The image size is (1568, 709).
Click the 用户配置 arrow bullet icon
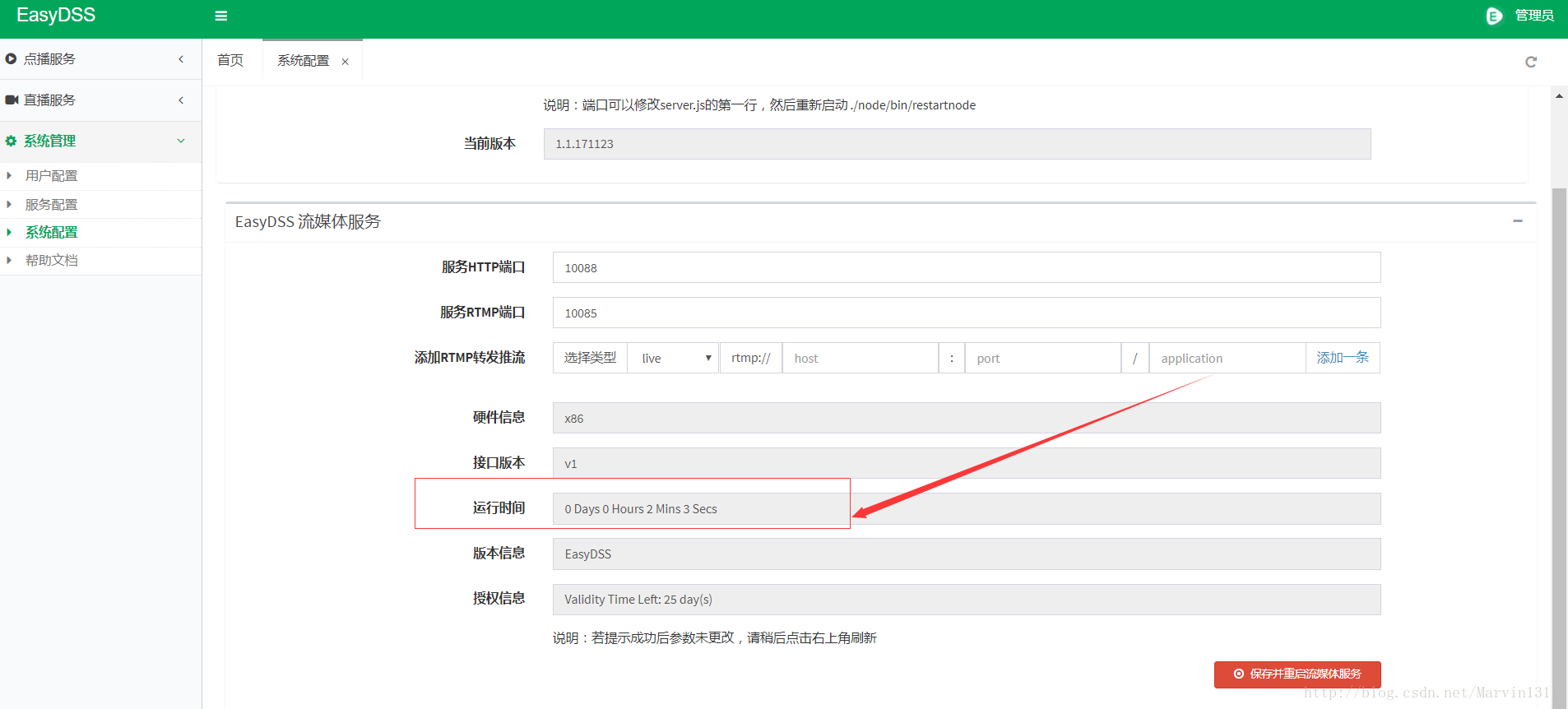coord(9,176)
